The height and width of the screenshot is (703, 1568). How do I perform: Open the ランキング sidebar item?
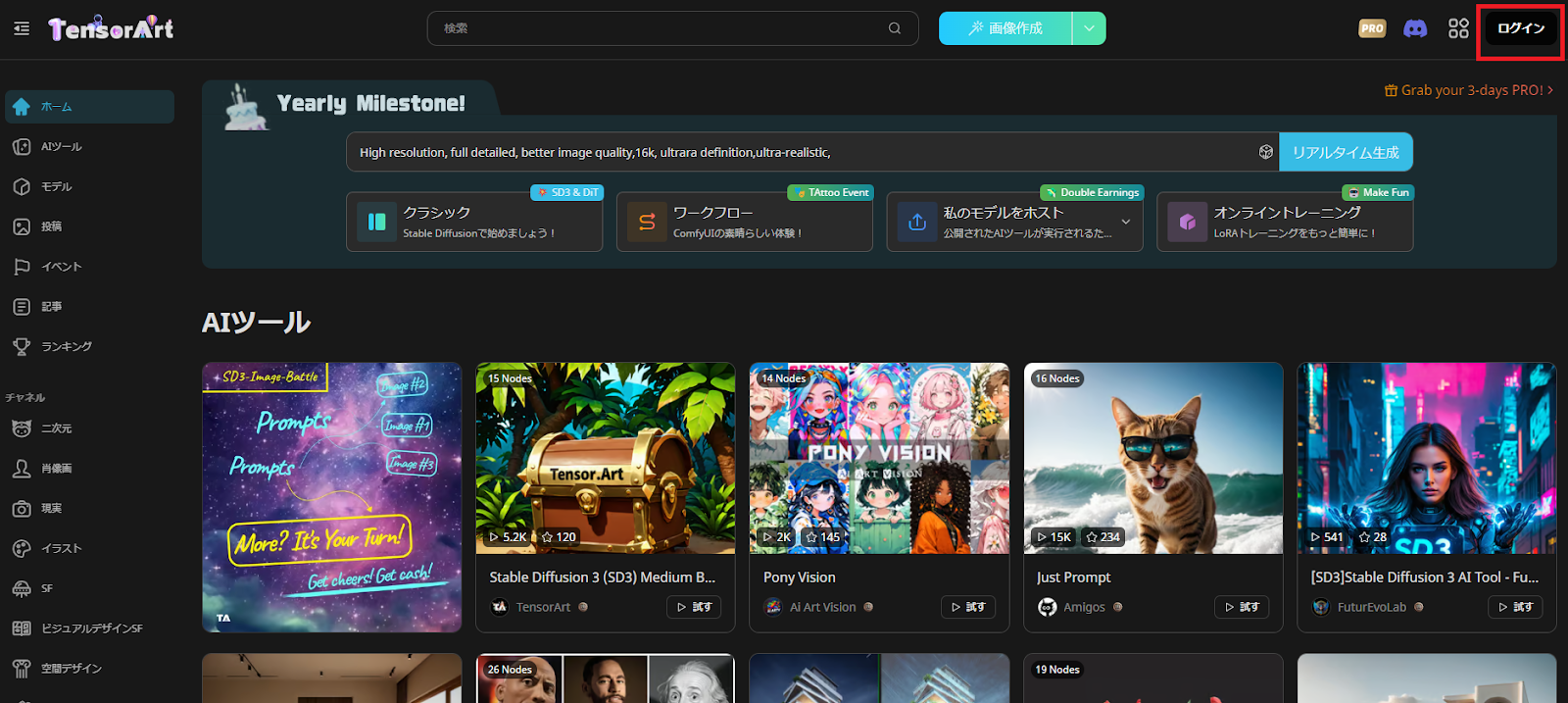click(x=89, y=346)
